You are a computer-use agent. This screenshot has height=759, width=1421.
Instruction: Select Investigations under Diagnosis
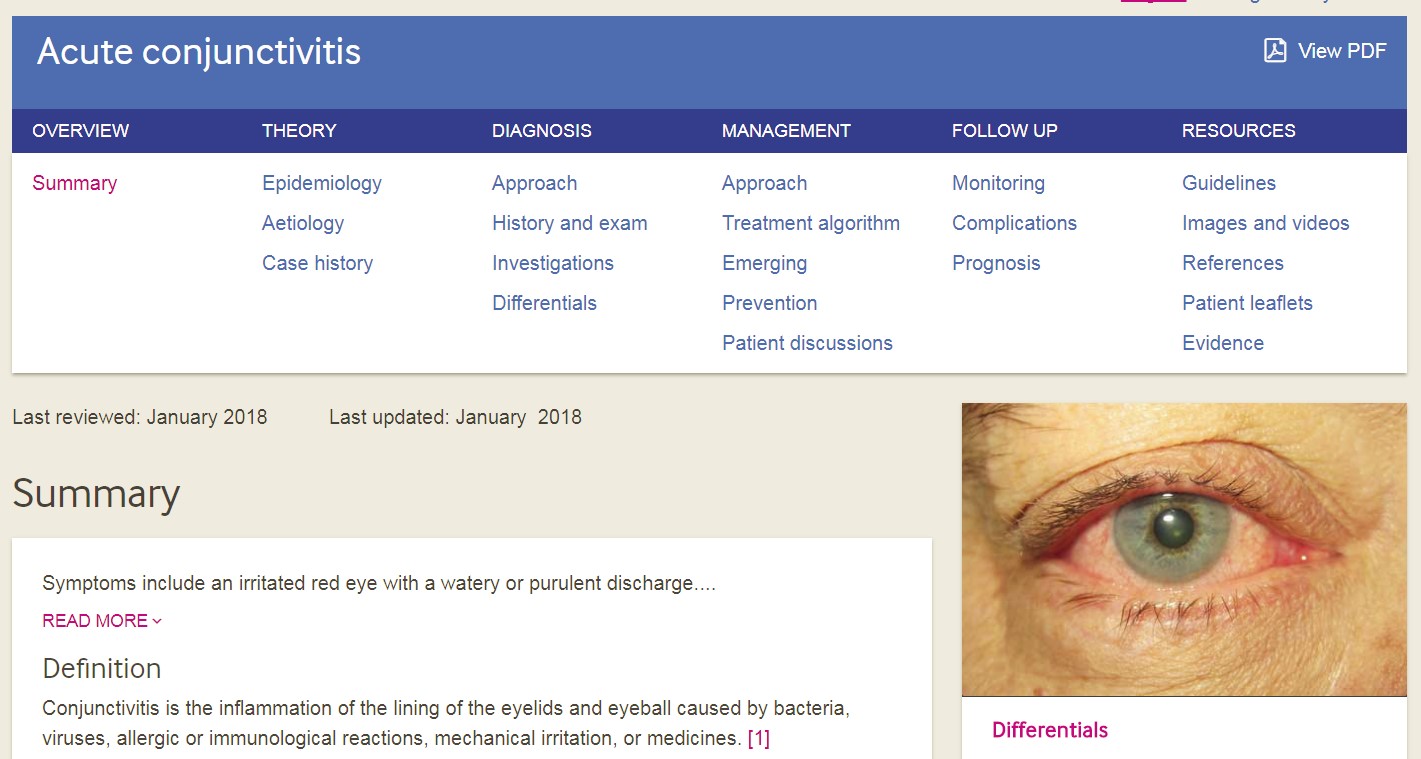(552, 263)
